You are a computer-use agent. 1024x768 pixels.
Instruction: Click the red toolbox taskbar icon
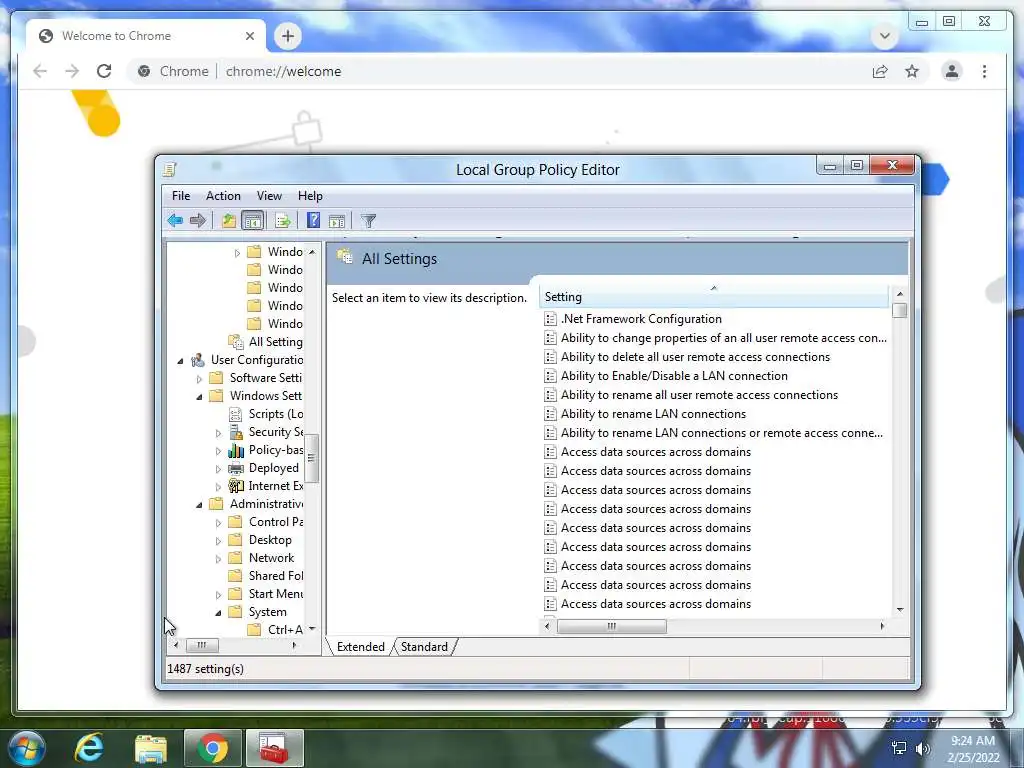click(274, 748)
